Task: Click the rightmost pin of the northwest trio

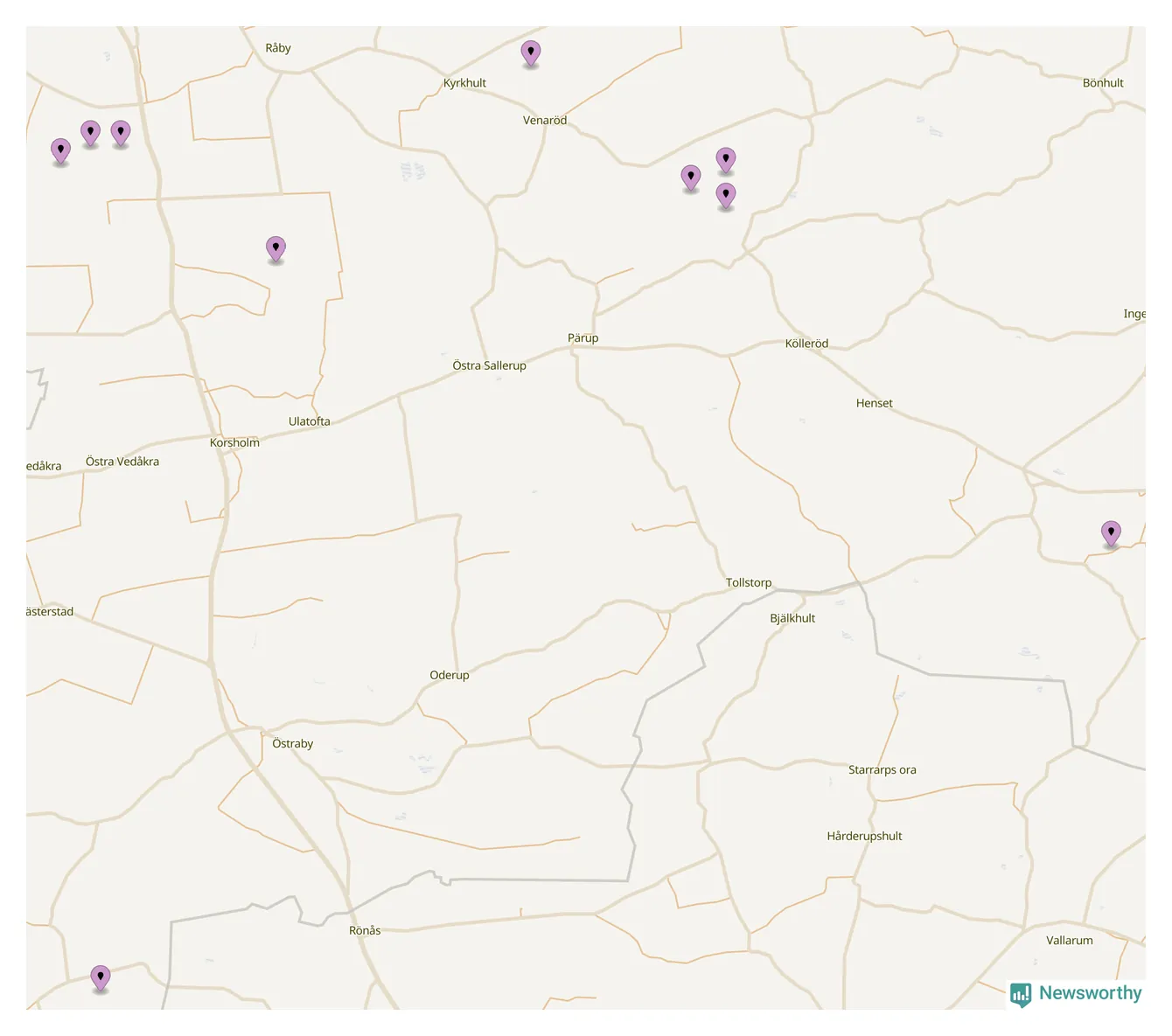Action: [121, 134]
